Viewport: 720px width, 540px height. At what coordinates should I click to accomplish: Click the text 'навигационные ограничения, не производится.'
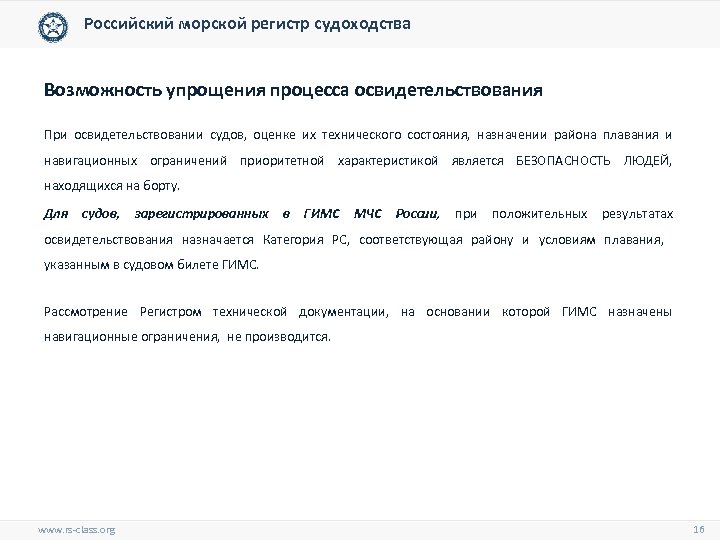coord(187,337)
